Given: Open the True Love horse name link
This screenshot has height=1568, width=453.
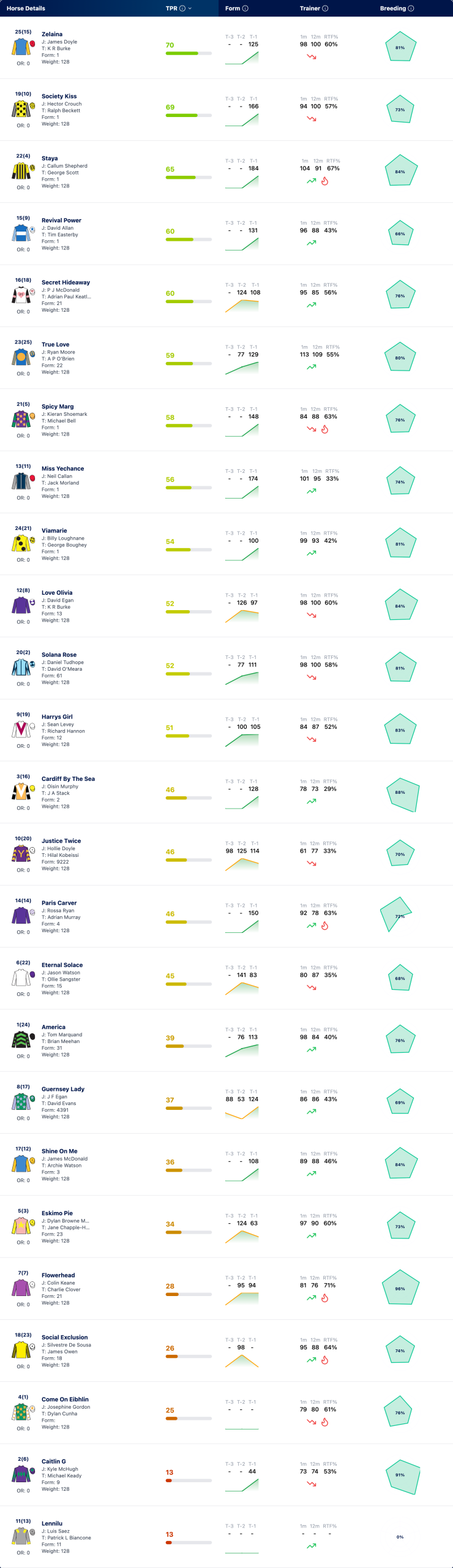Looking at the screenshot, I should click(55, 345).
